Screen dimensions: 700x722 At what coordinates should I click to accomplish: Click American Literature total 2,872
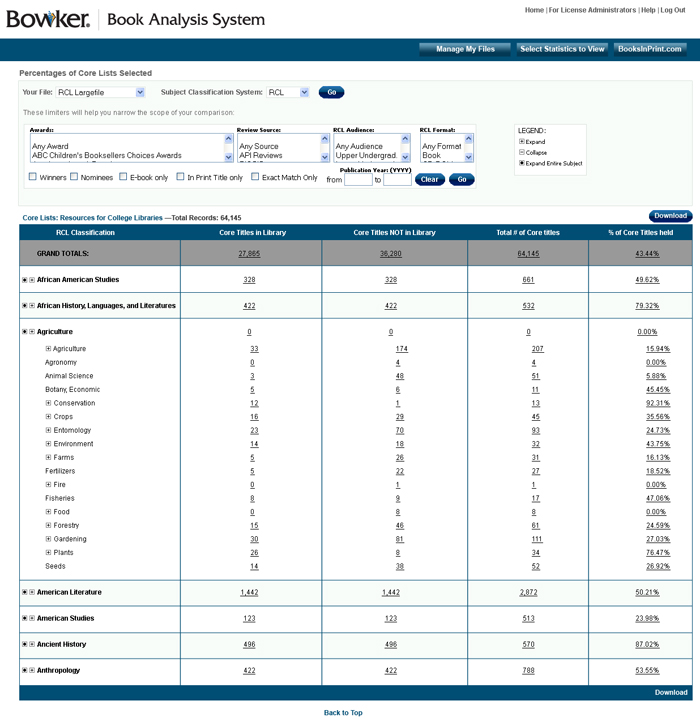tap(528, 593)
